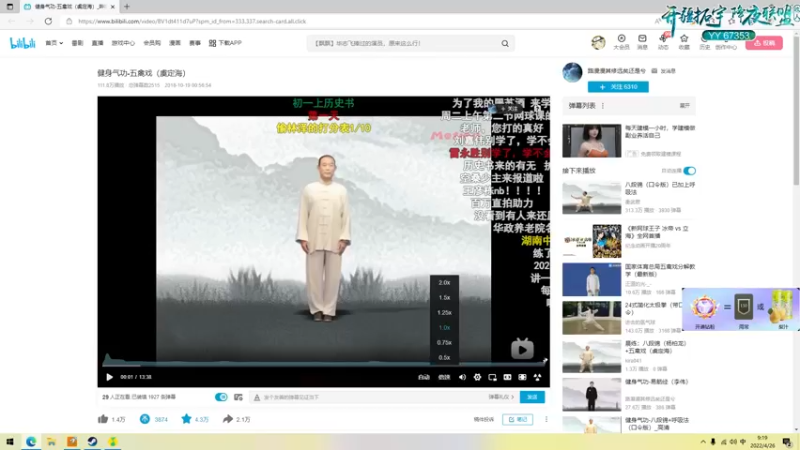Open 弹幕列表 three-dot options
This screenshot has width=800, height=450.
tap(603, 106)
